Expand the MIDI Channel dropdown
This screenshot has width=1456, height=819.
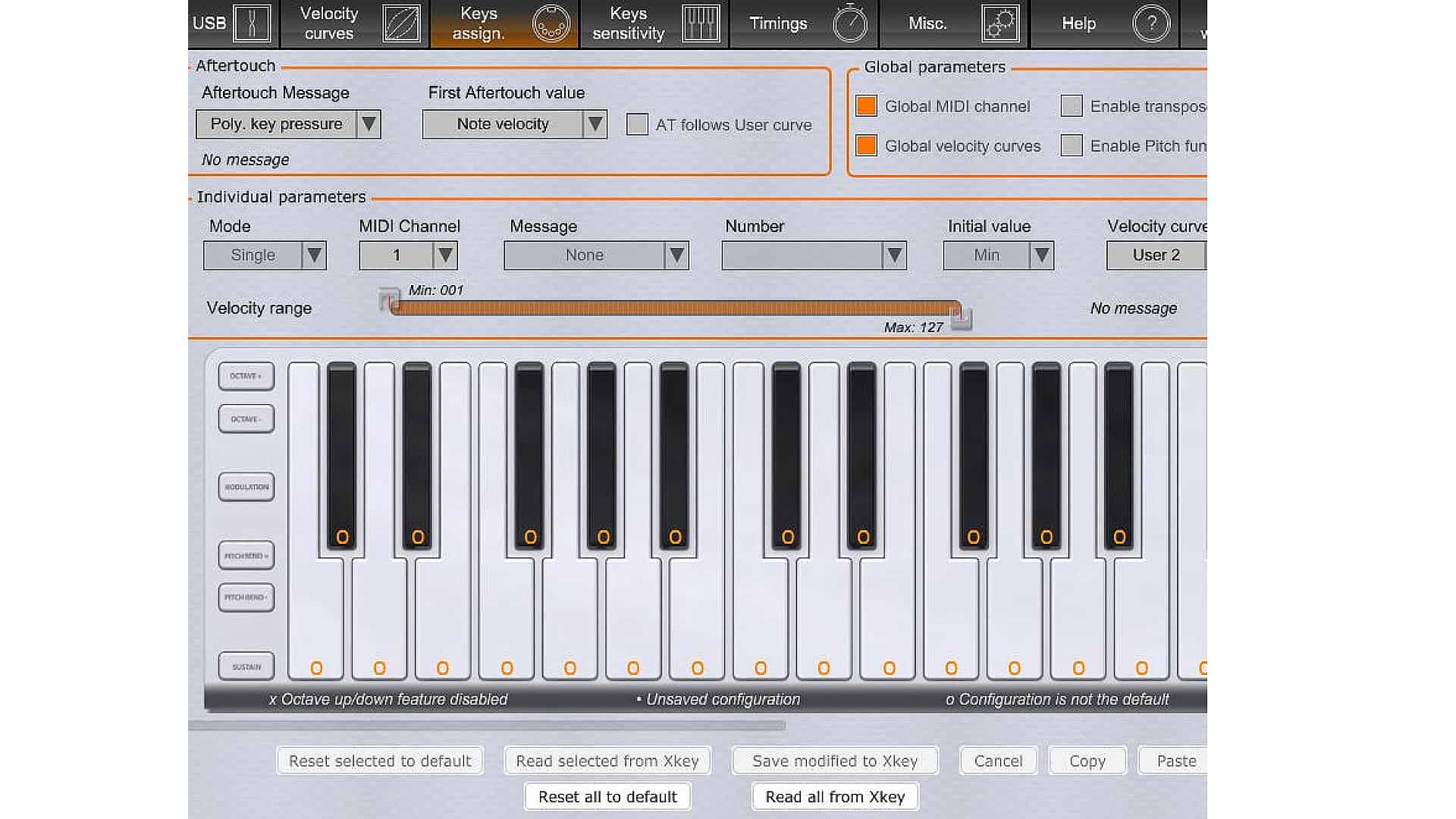[x=408, y=256]
